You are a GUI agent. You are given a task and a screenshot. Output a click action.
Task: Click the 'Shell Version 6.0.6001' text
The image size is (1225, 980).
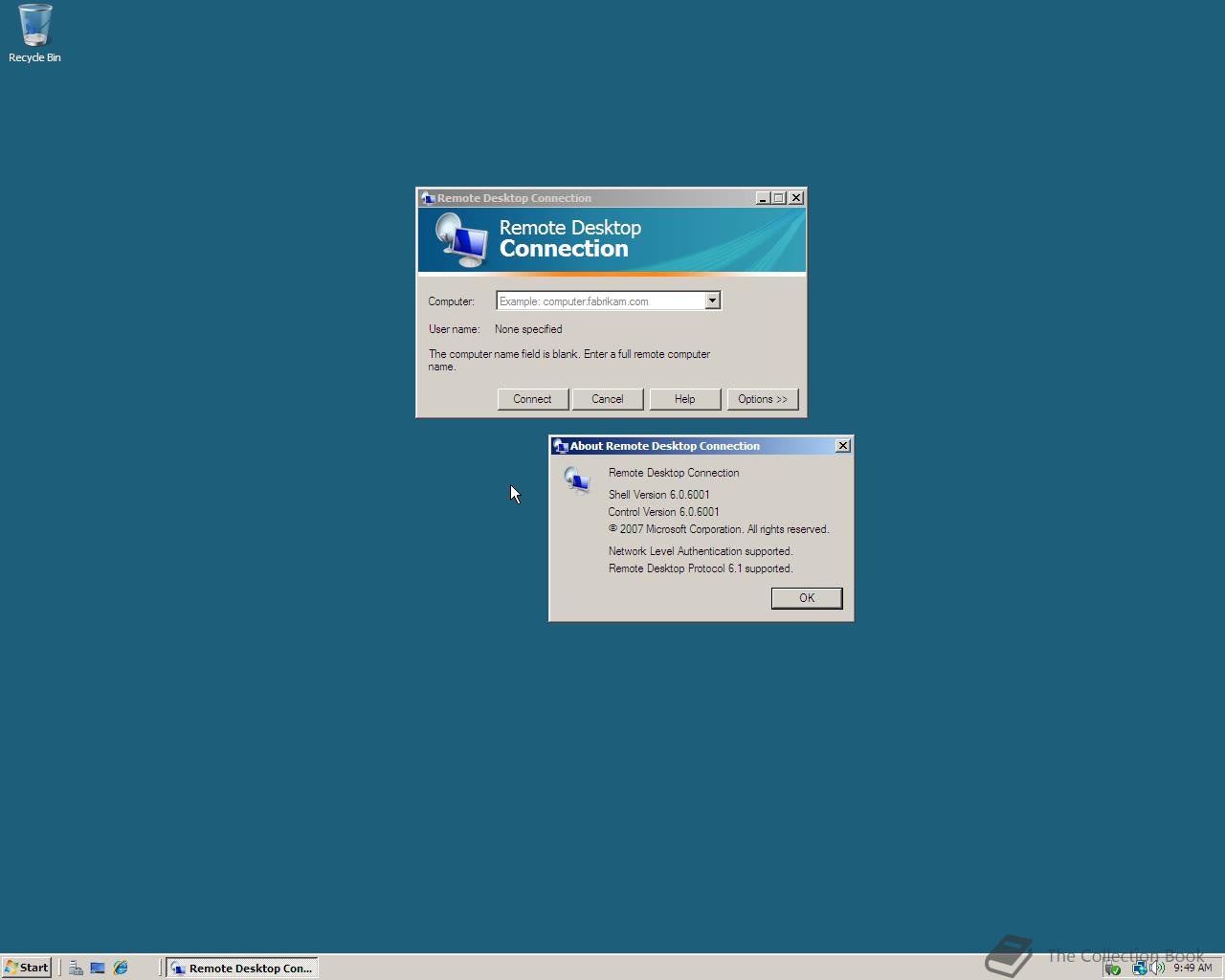[659, 495]
